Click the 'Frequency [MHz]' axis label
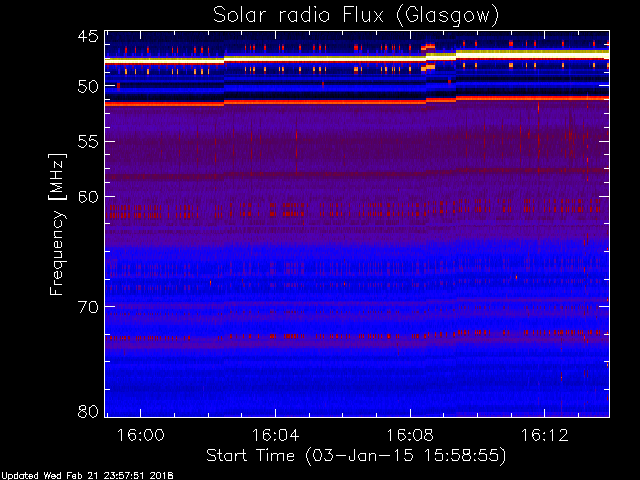Screen dimensions: 640x480 click(57, 224)
